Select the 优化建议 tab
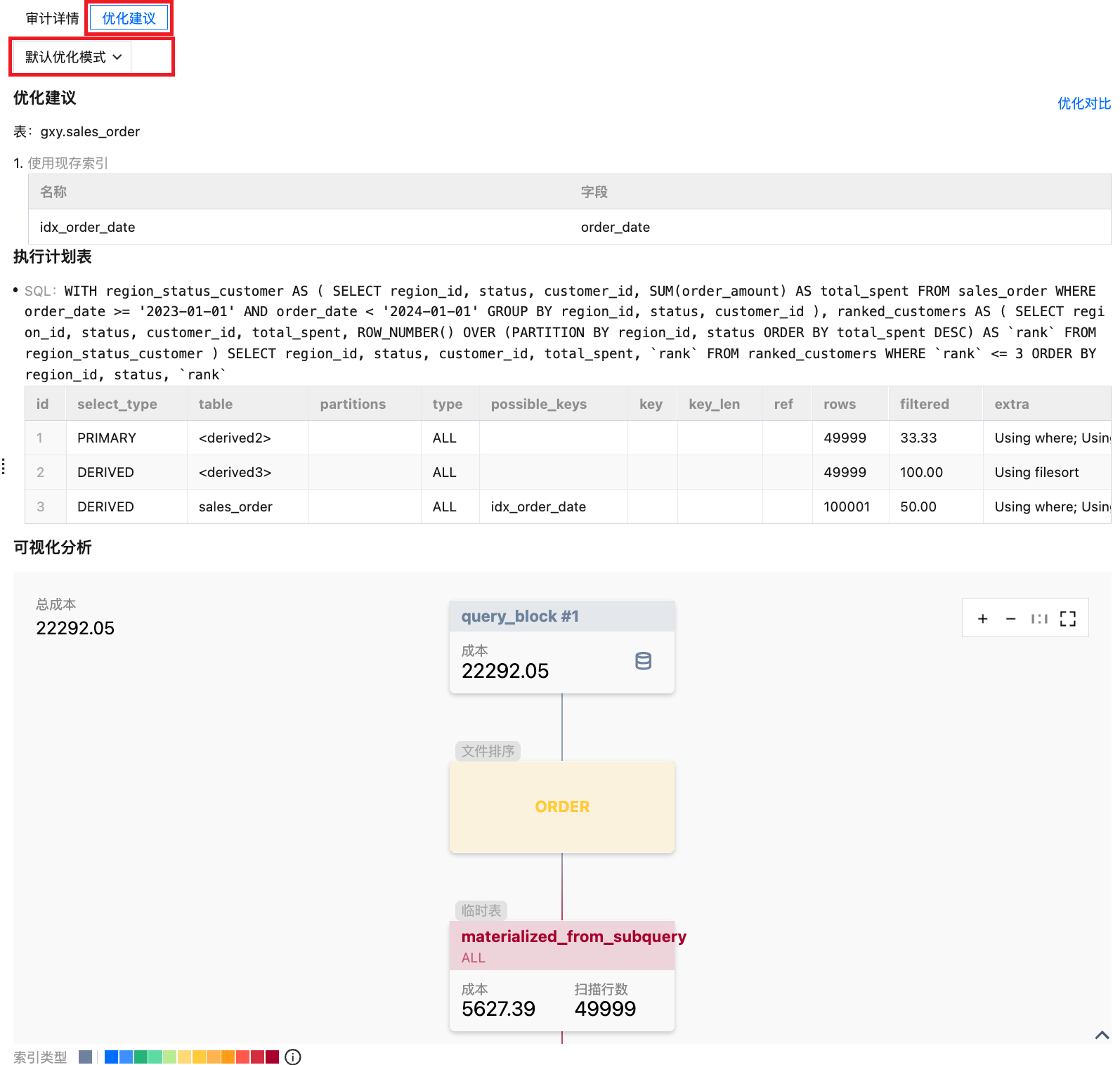This screenshot has width=1120, height=1065. click(x=129, y=18)
